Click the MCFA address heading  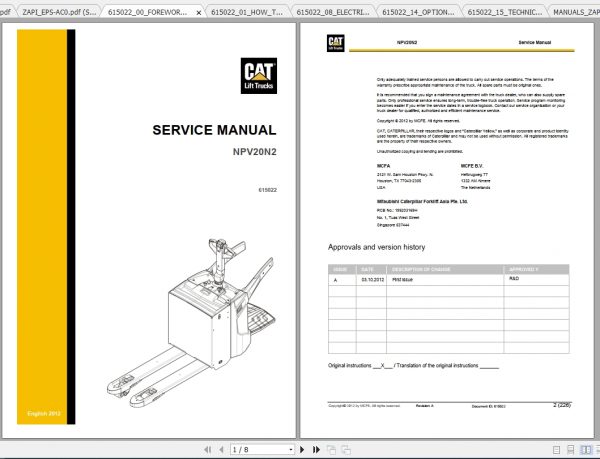(x=383, y=166)
